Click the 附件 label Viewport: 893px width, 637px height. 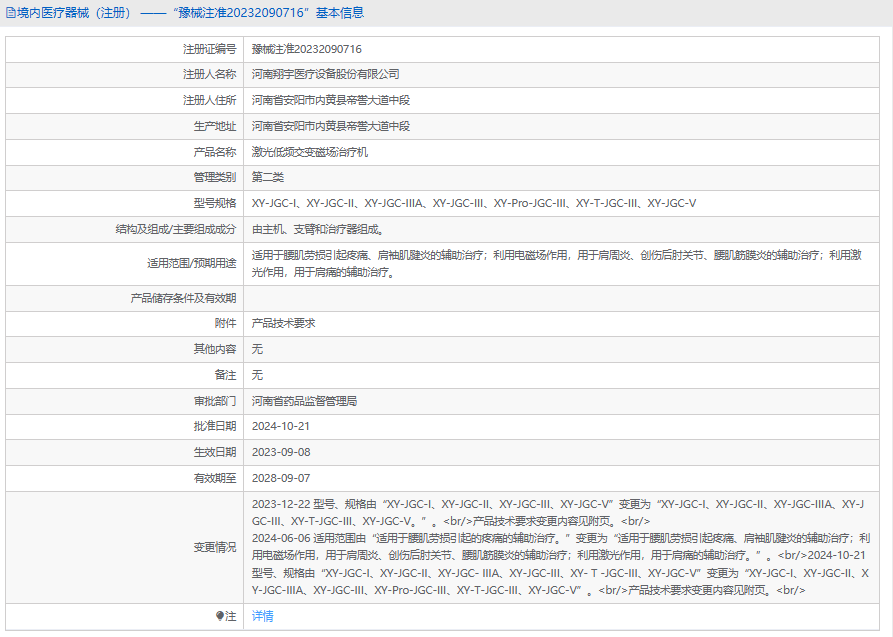[x=226, y=323]
